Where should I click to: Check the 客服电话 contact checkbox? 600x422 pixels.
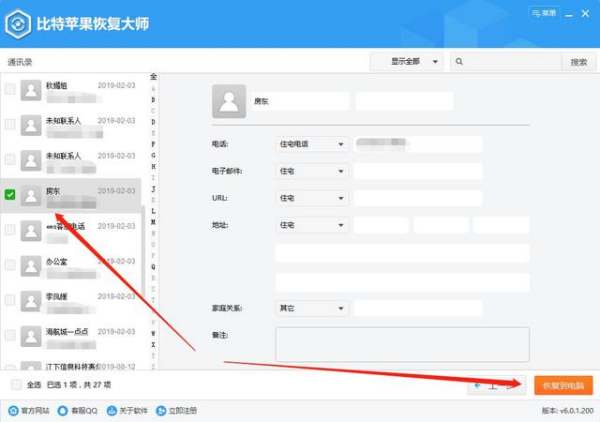10,230
